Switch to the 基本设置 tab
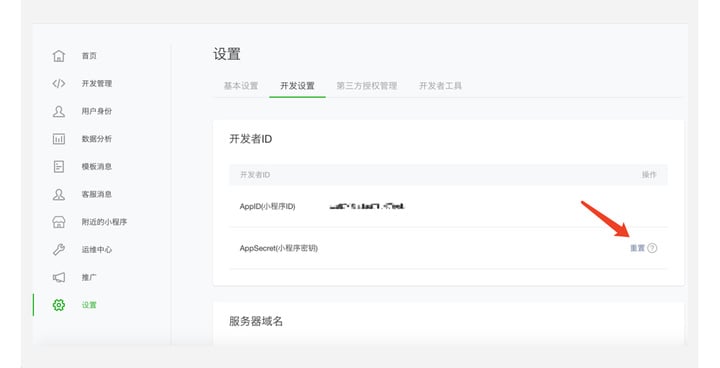 241,86
